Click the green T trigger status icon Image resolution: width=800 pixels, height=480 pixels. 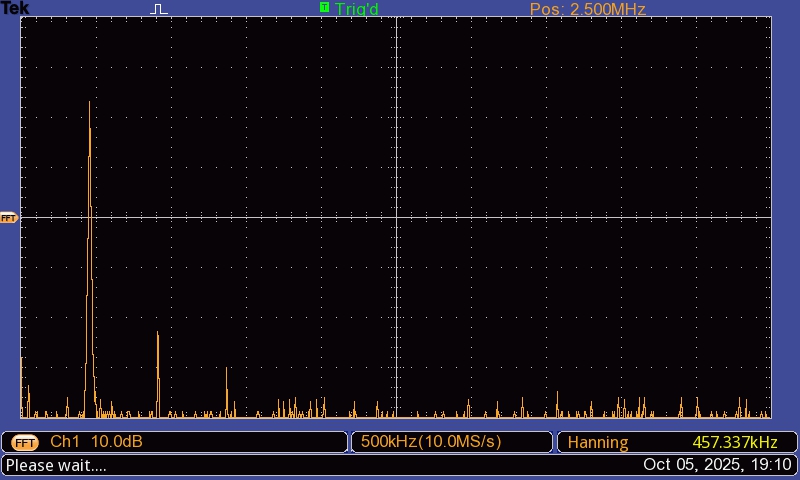(324, 8)
